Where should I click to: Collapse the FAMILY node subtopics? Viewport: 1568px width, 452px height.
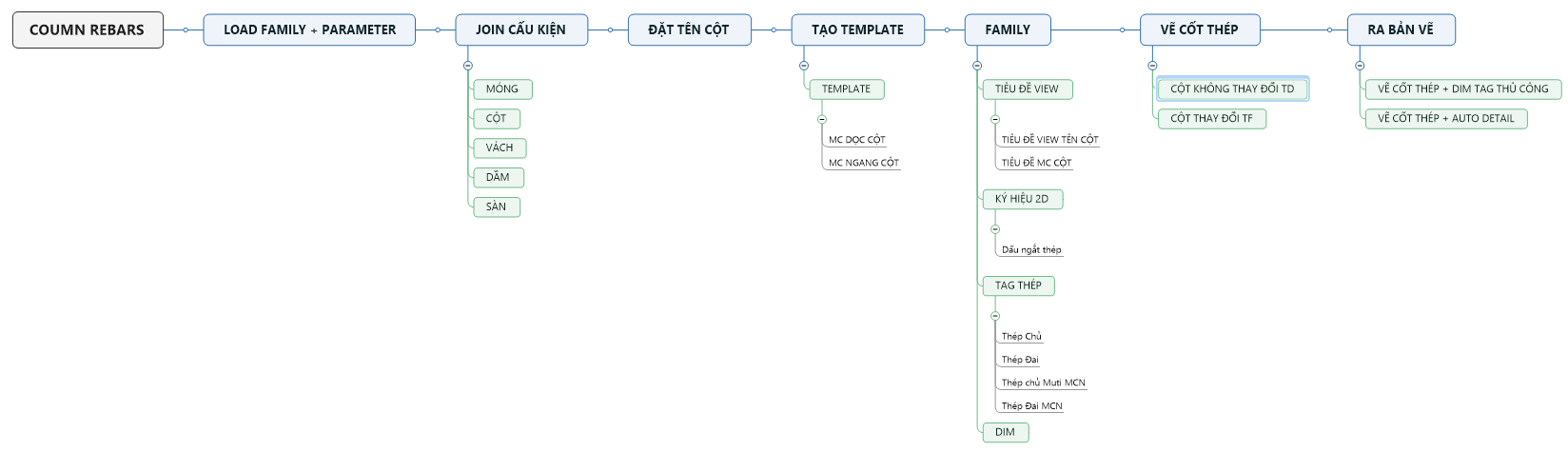pyautogui.click(x=977, y=66)
